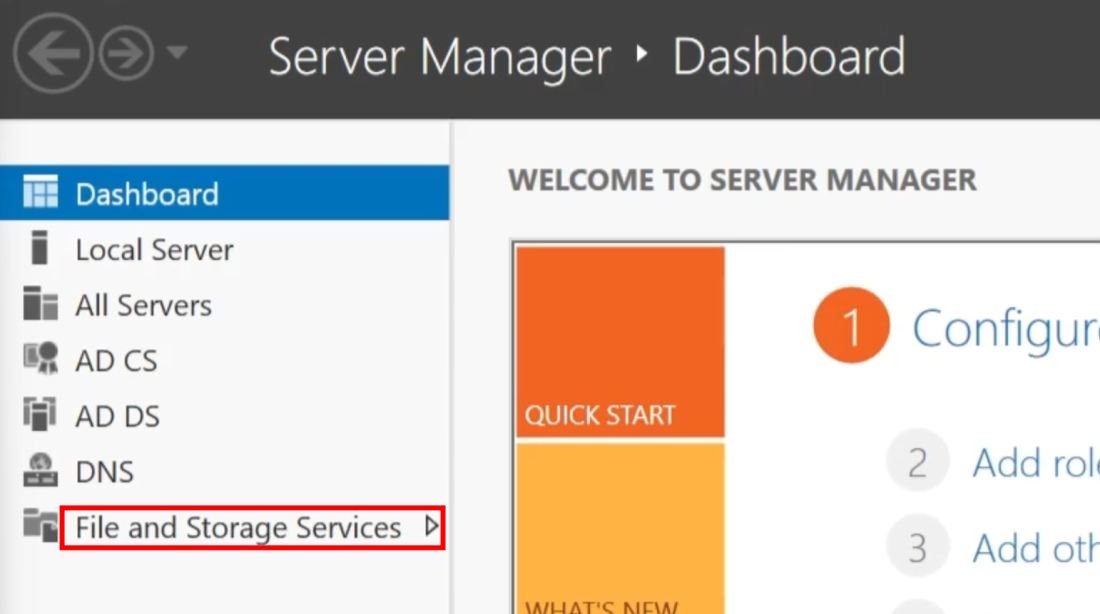
Task: Click the Dashboard grid icon in sidebar
Action: click(40, 193)
